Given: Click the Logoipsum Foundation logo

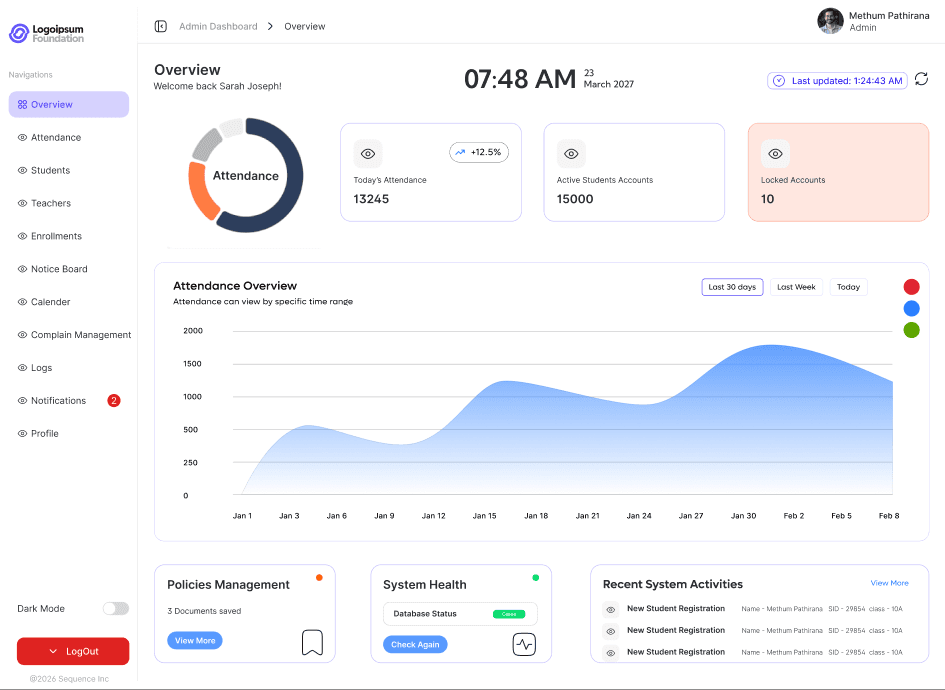Looking at the screenshot, I should click(x=46, y=33).
